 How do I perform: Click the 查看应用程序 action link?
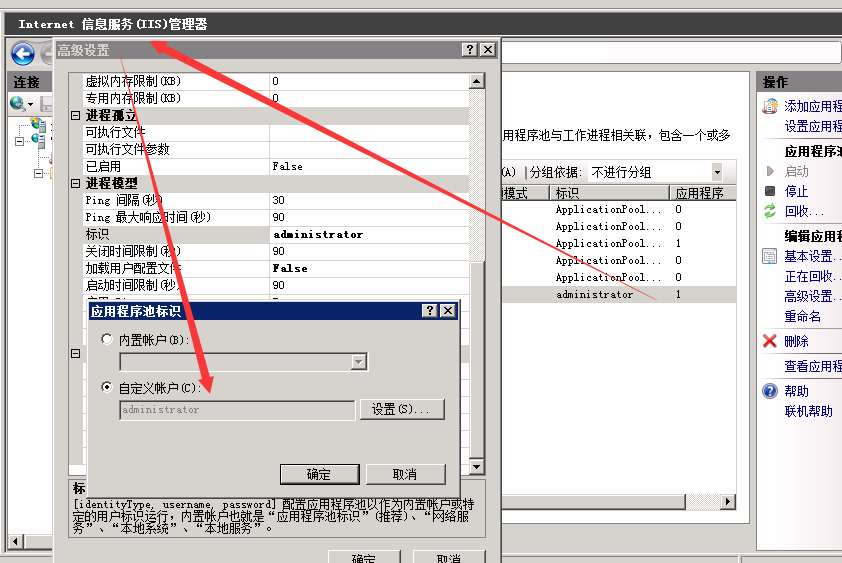(x=812, y=366)
